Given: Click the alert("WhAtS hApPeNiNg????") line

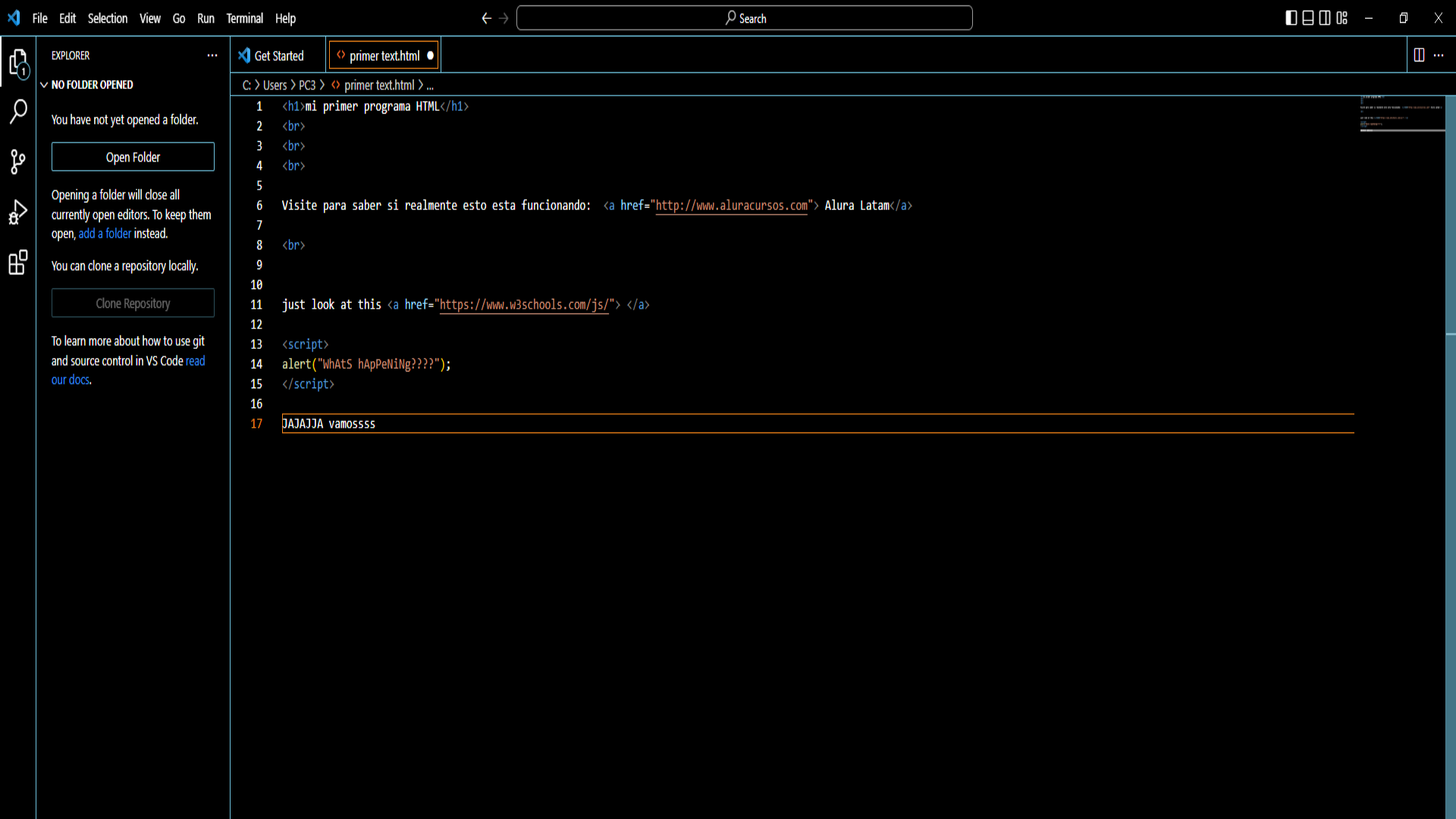Looking at the screenshot, I should [366, 364].
